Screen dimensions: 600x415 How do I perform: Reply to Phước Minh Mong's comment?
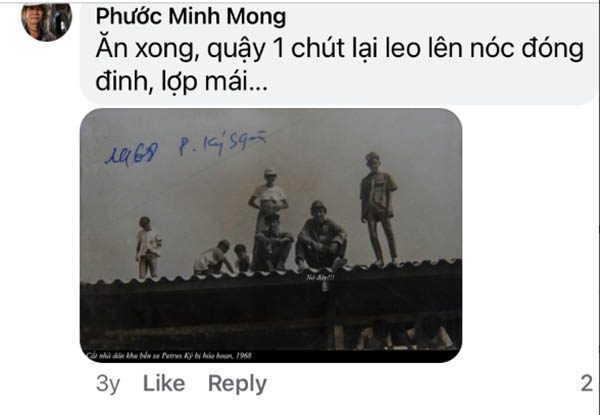click(237, 384)
